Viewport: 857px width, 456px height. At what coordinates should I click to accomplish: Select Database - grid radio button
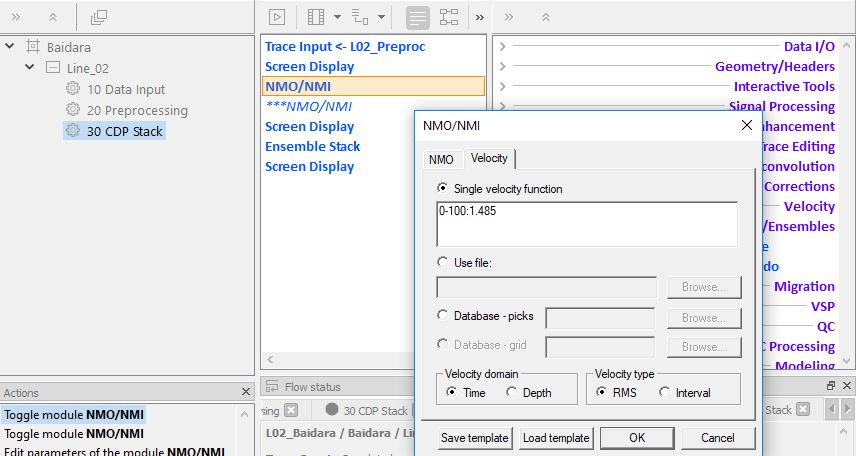[x=442, y=344]
